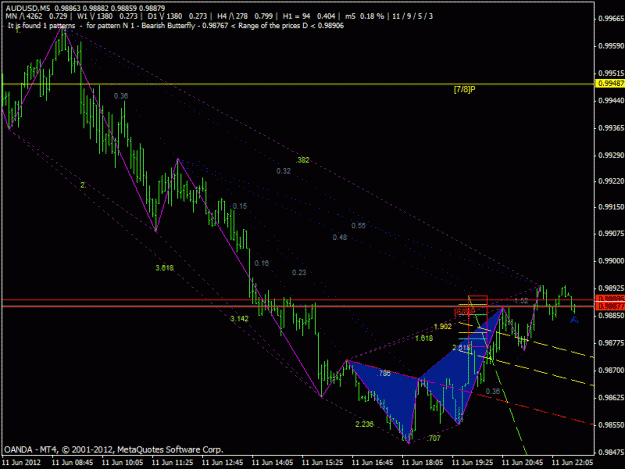Click the 0.99000 price axis value
This screenshot has width=625, height=469.
click(x=611, y=261)
